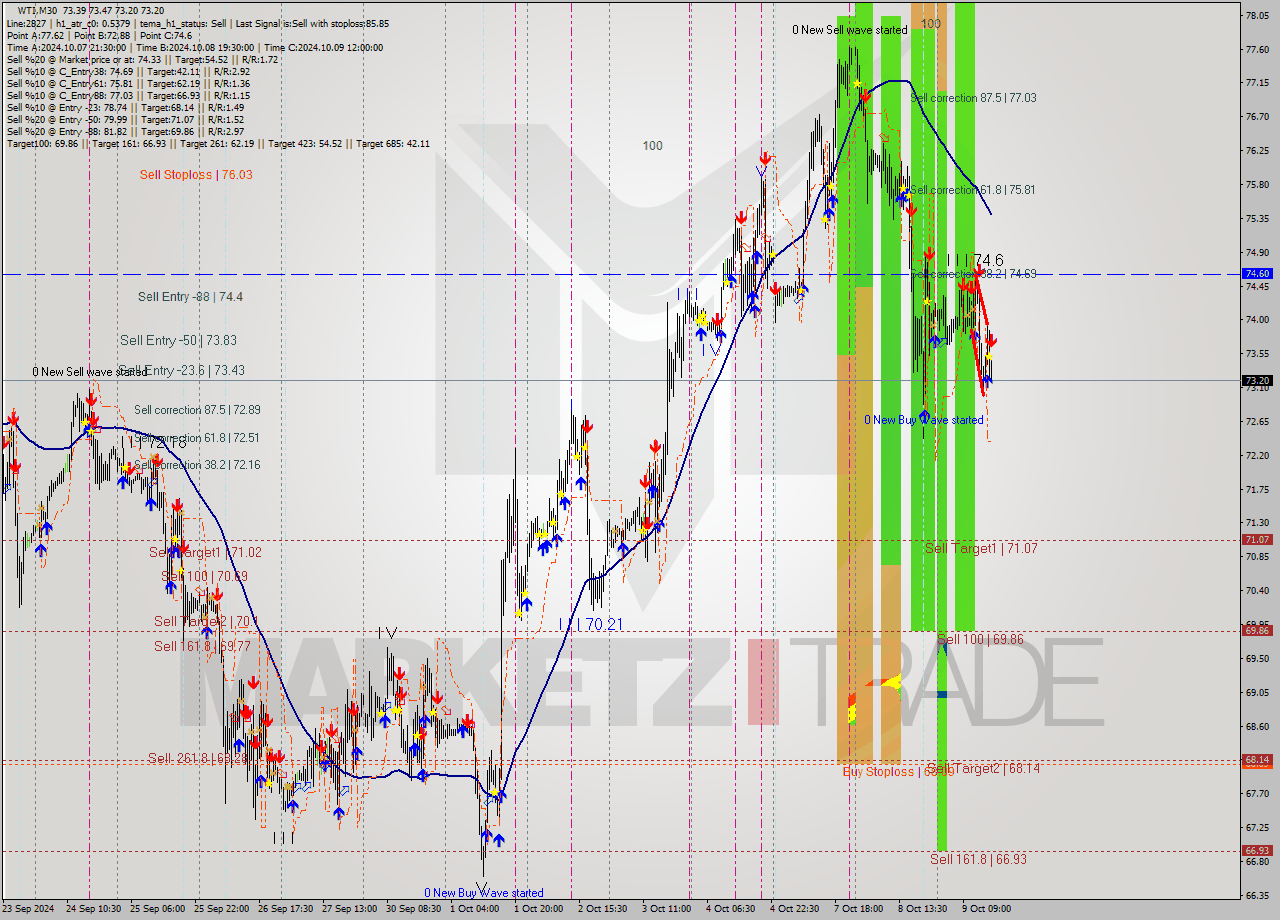Select 'Sell correction 87.5 | 72.89' text
The width and height of the screenshot is (1280, 920).
point(197,410)
